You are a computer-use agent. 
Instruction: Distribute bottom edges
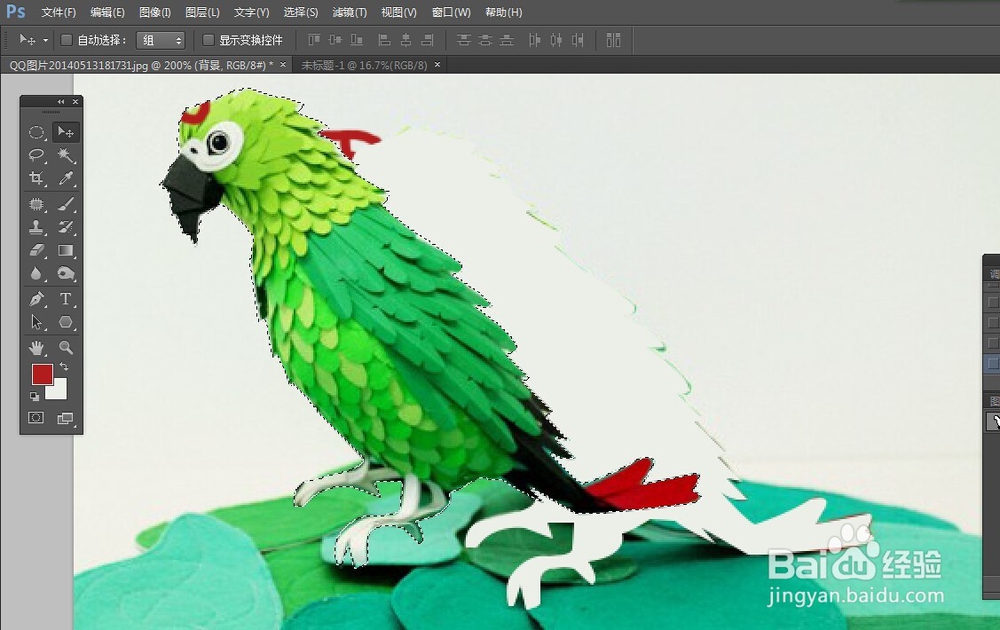[x=506, y=40]
